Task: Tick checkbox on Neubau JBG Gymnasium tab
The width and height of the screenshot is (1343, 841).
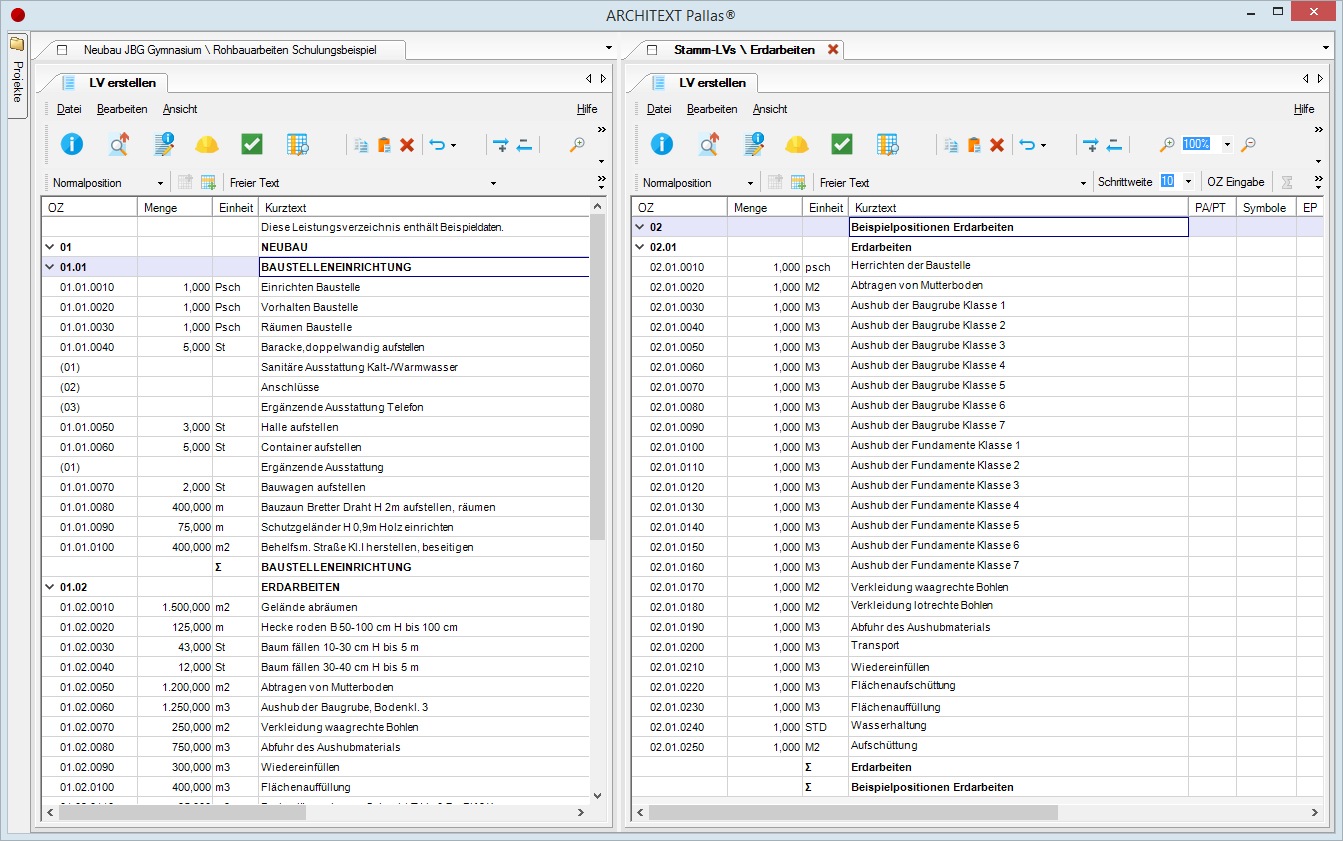Action: tap(62, 49)
